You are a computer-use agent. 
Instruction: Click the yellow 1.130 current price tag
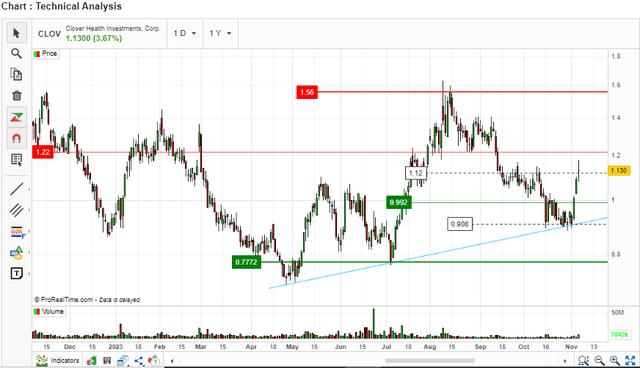pos(619,171)
